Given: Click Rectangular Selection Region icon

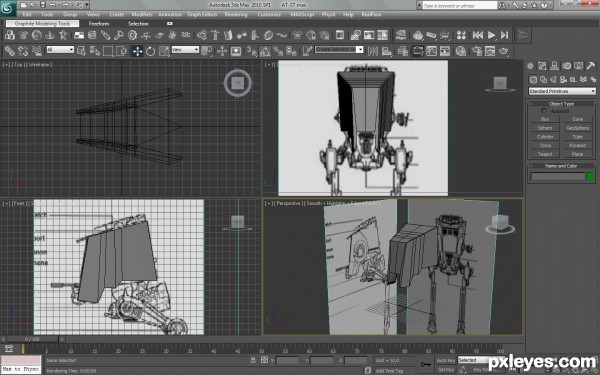Looking at the screenshot, I should click(108, 51).
